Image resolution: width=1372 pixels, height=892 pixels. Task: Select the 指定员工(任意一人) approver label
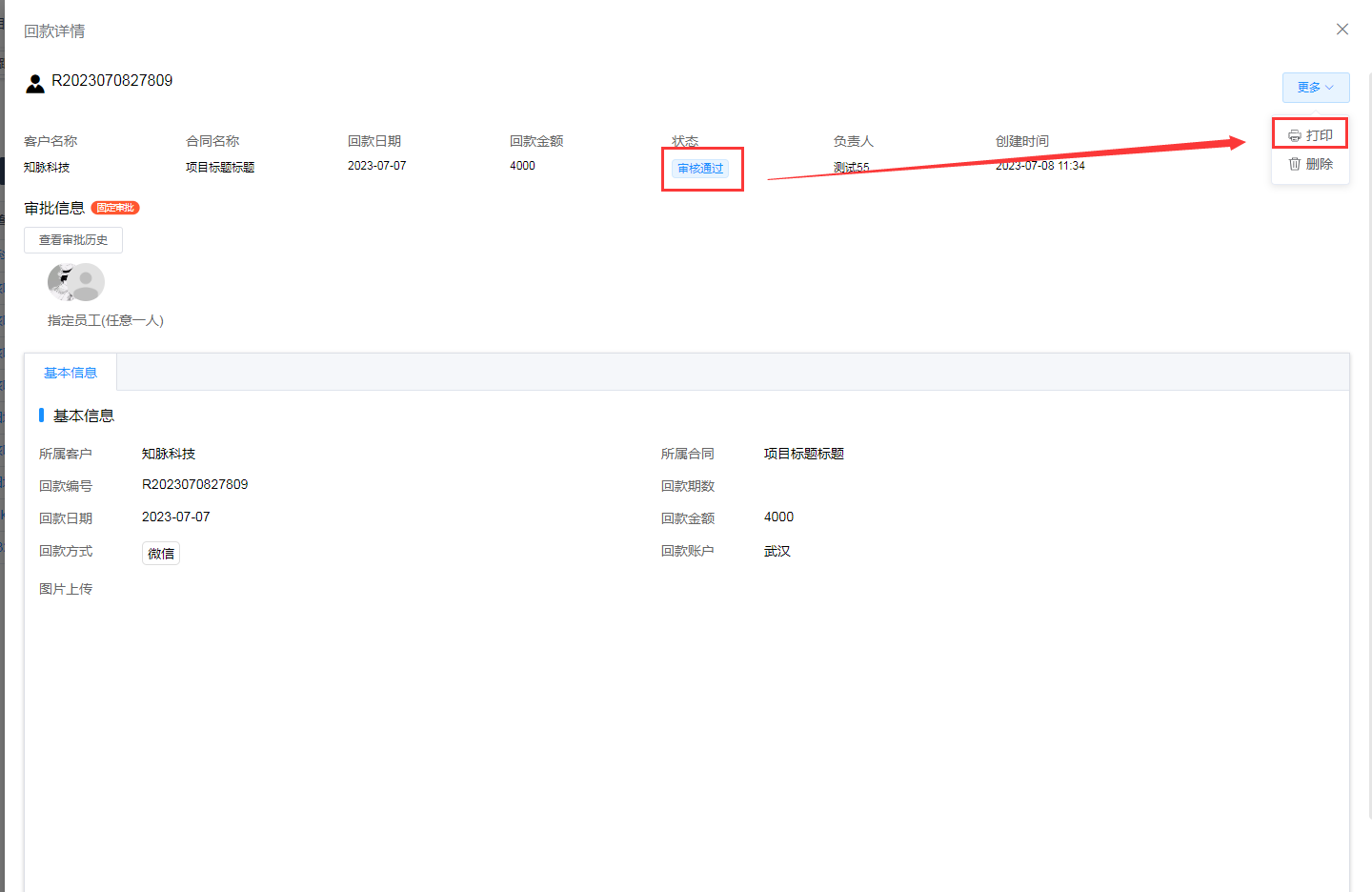(106, 320)
